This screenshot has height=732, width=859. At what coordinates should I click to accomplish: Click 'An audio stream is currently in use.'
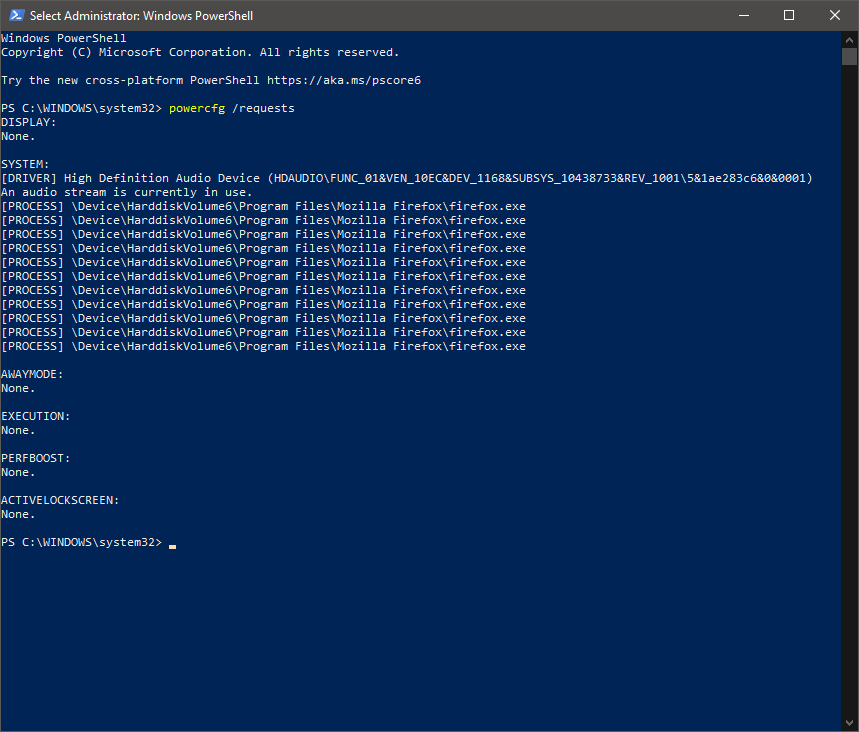pos(127,192)
